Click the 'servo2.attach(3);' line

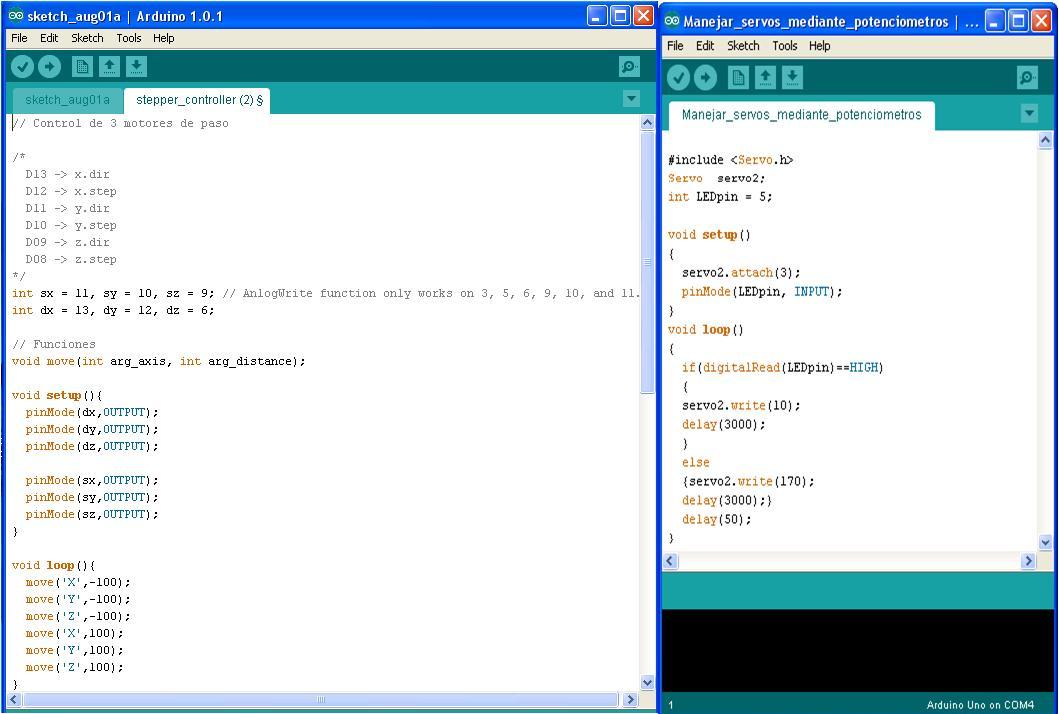tap(741, 272)
